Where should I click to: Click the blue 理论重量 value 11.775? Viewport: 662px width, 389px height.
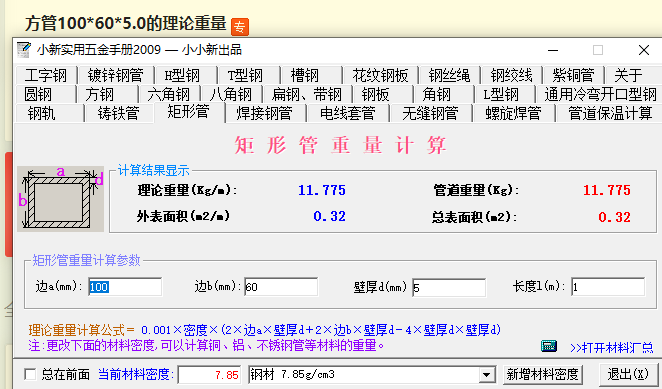[322, 190]
